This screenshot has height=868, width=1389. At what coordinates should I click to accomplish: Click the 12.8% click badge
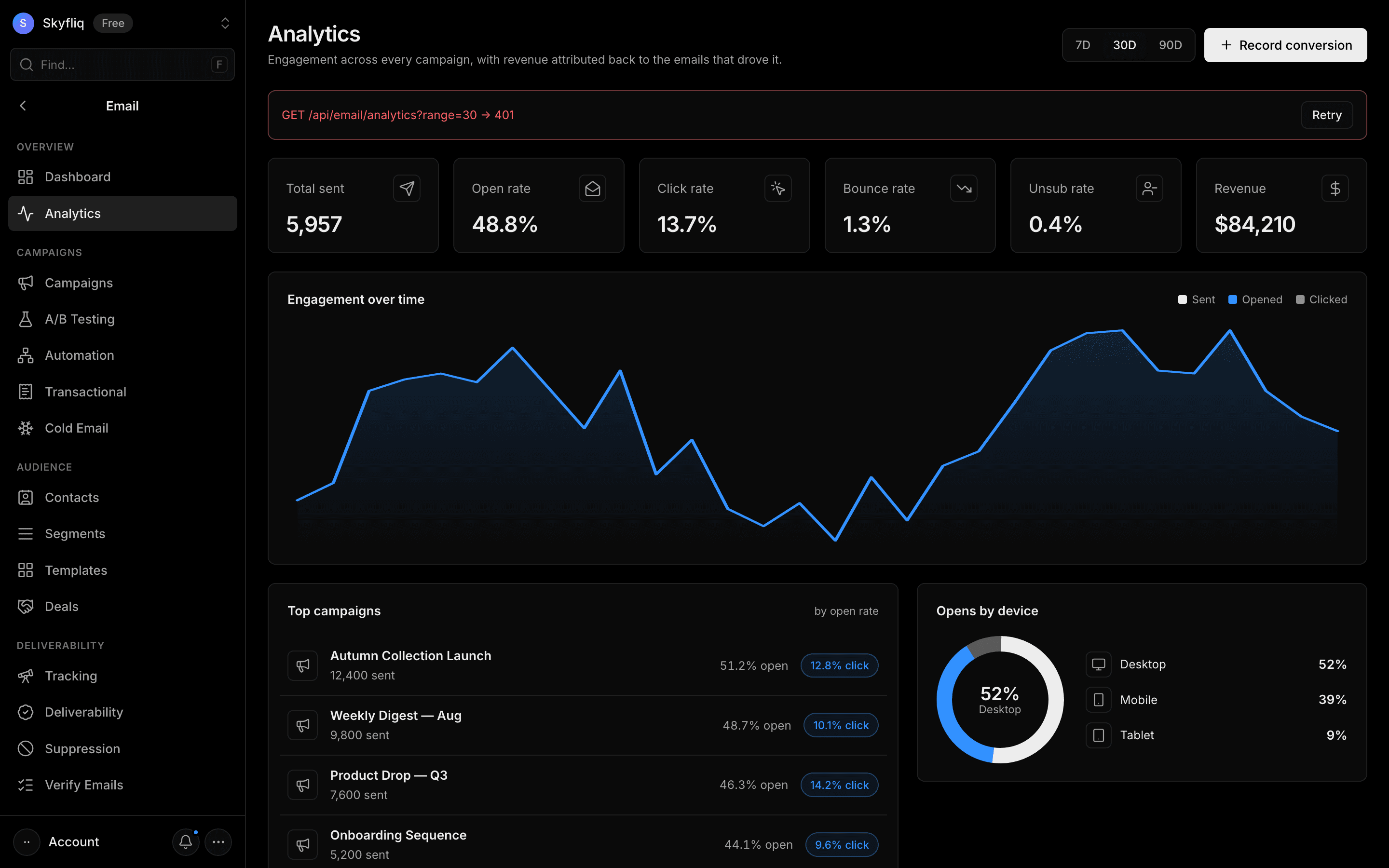pos(839,665)
